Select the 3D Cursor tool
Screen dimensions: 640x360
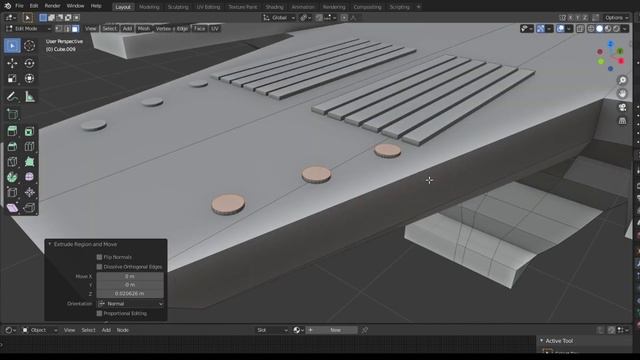(29, 46)
